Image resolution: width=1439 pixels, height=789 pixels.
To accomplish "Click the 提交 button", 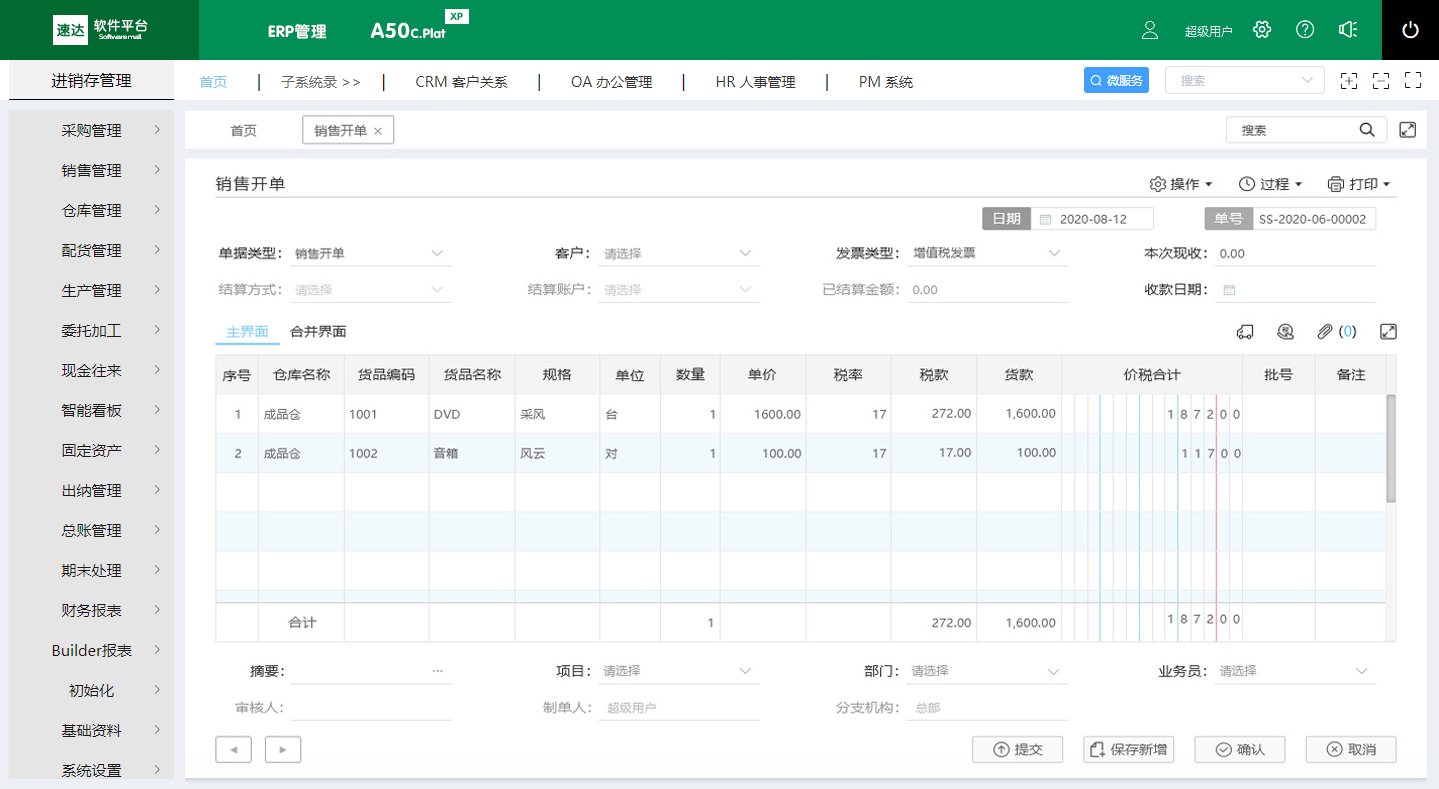I will tap(1018, 749).
